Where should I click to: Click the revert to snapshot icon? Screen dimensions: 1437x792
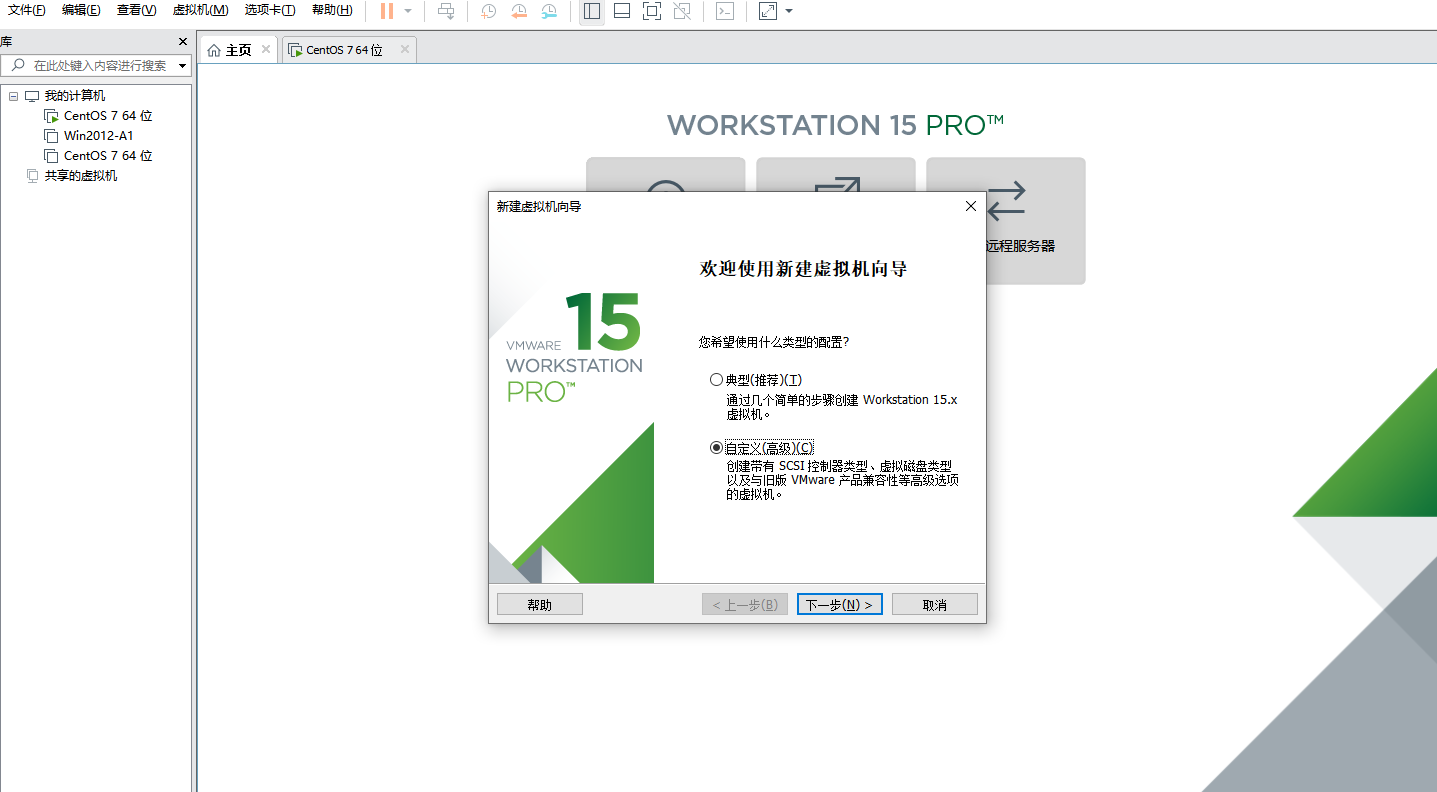click(x=518, y=11)
